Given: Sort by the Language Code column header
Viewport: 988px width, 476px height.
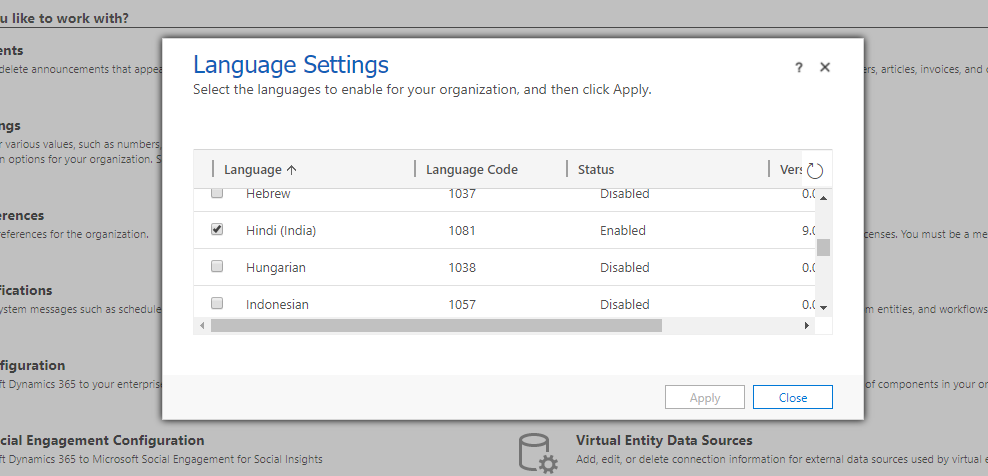Looking at the screenshot, I should [x=472, y=170].
